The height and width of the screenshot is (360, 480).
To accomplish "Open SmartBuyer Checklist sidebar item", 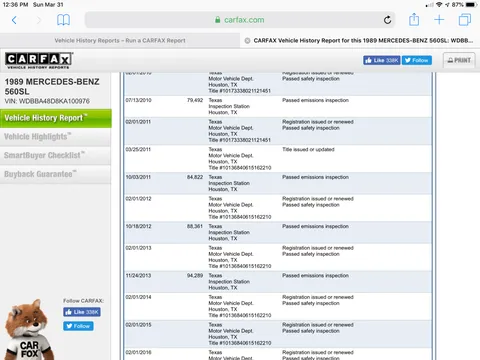I will 56,155.
